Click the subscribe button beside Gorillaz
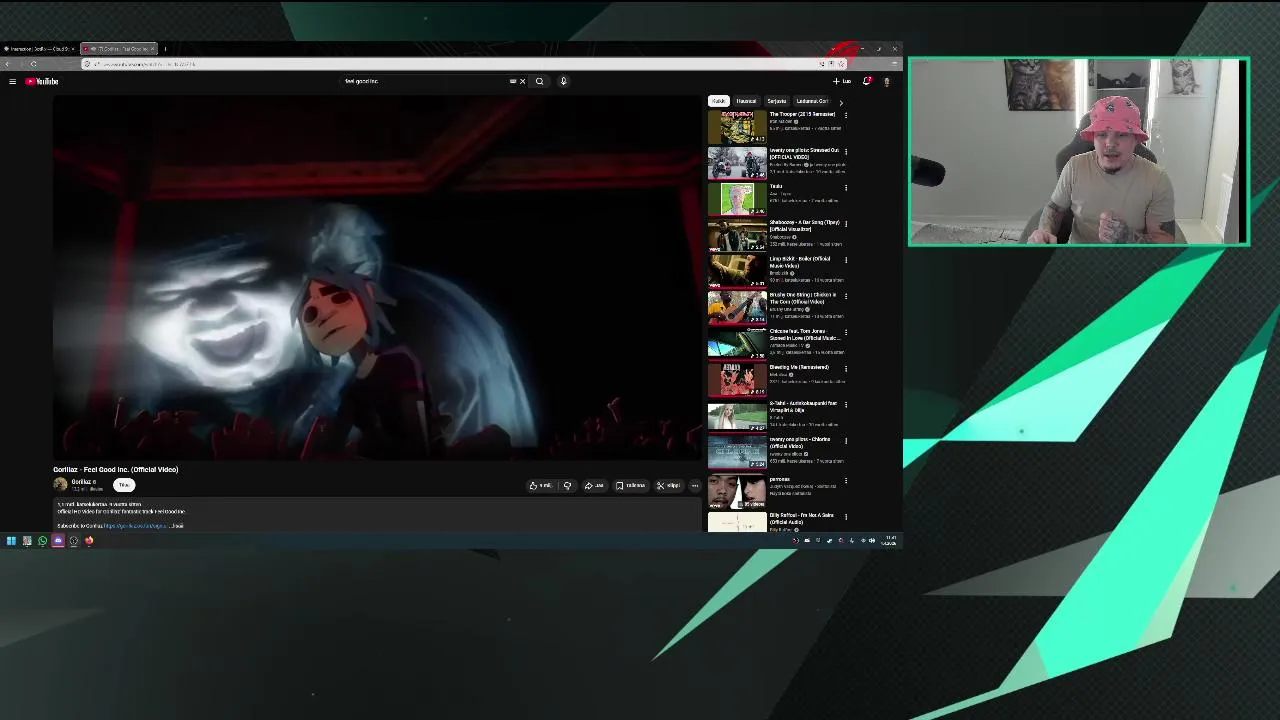The height and width of the screenshot is (720, 1280). click(x=124, y=485)
